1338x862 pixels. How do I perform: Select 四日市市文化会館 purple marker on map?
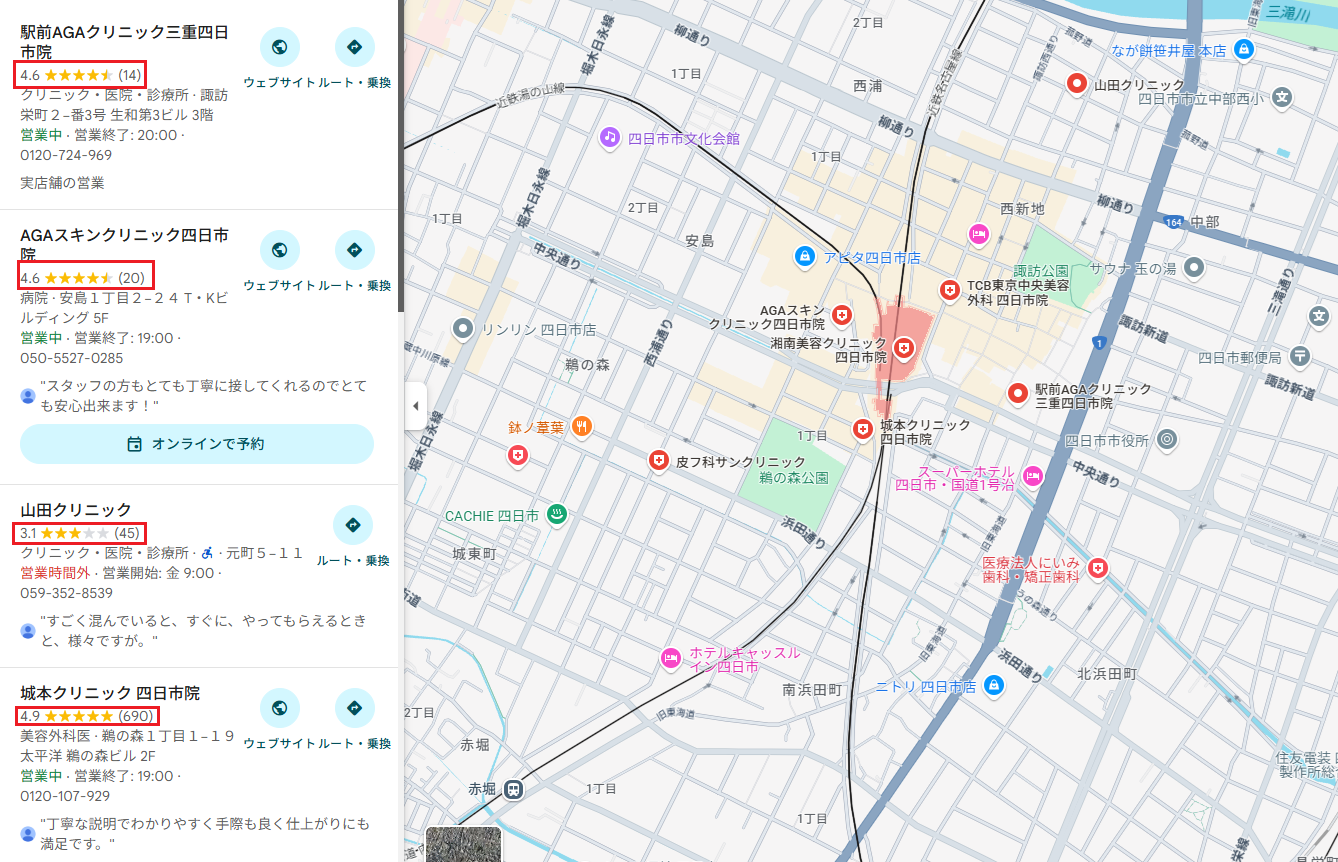point(610,137)
